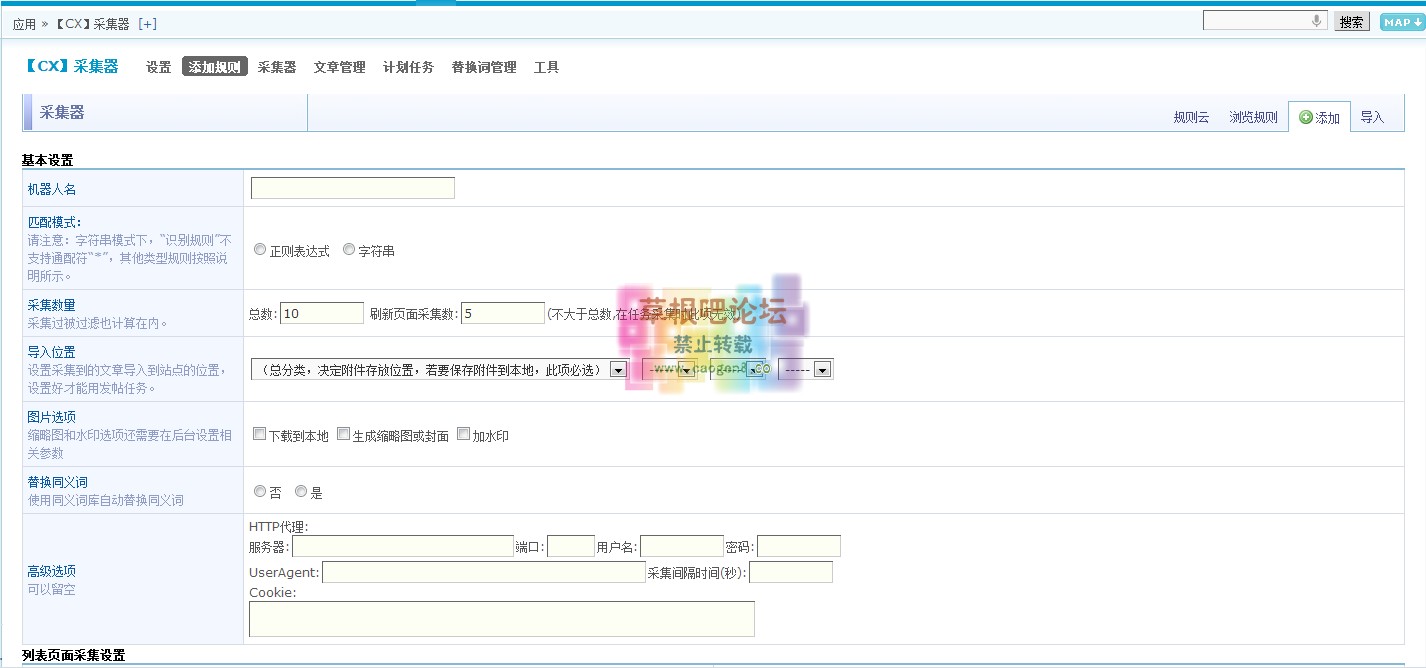The width and height of the screenshot is (1426, 668).
Task: Choose 是 for 替换同义词
Action: (301, 491)
